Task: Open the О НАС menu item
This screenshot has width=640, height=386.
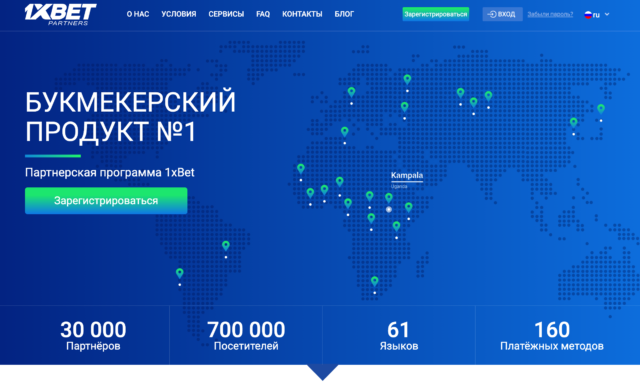Action: (138, 14)
